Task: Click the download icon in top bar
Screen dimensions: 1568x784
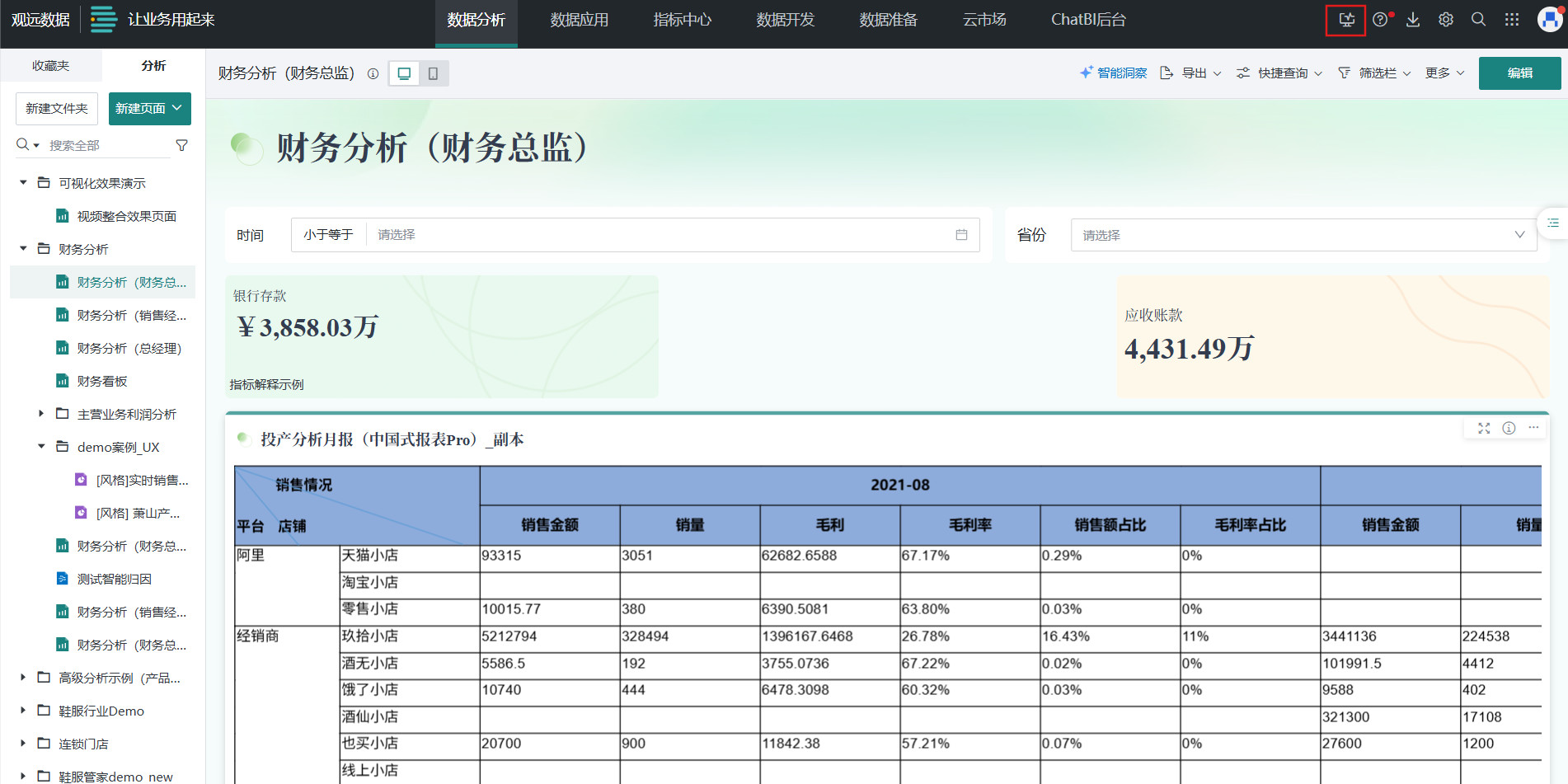Action: tap(1413, 19)
